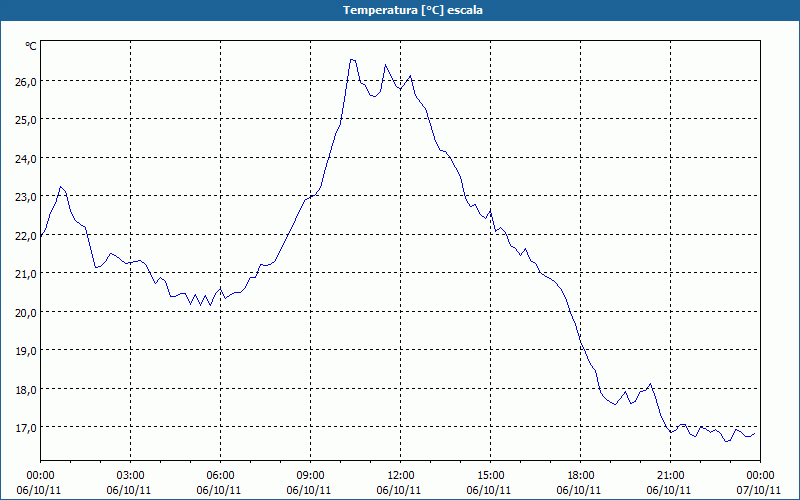Viewport: 800px width, 500px height.
Task: Click the 06/10/11 date under 09:00
Action: click(x=309, y=490)
